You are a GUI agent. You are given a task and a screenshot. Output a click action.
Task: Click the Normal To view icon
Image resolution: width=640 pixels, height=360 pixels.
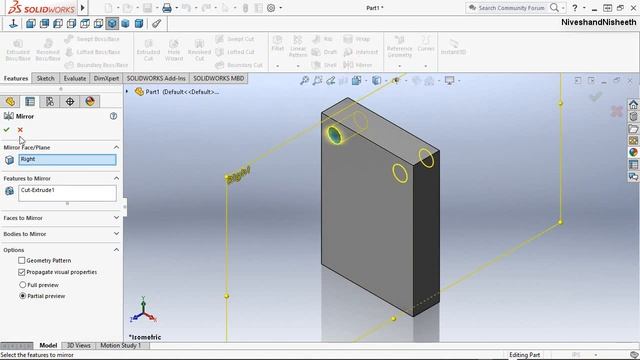[x=13, y=24]
